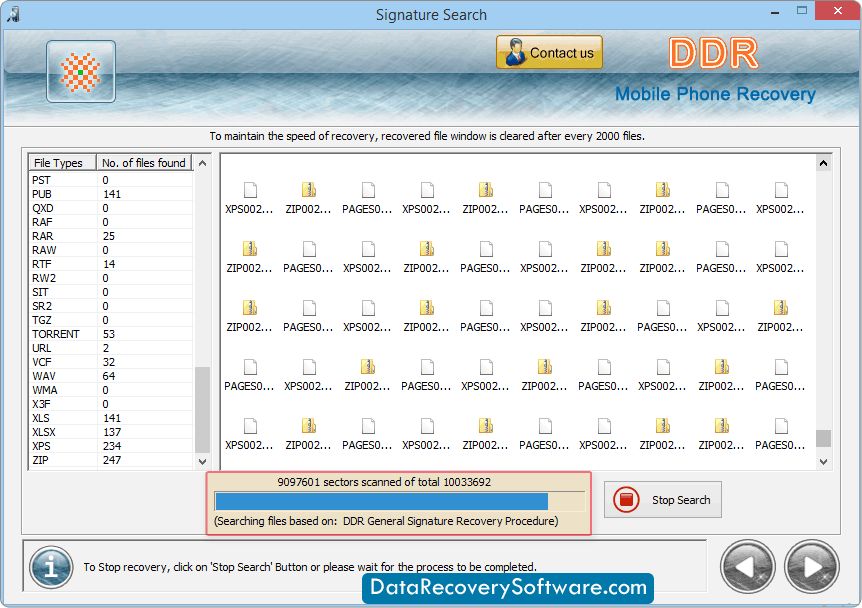
Task: Click the orange checkered logo icon
Action: point(81,71)
